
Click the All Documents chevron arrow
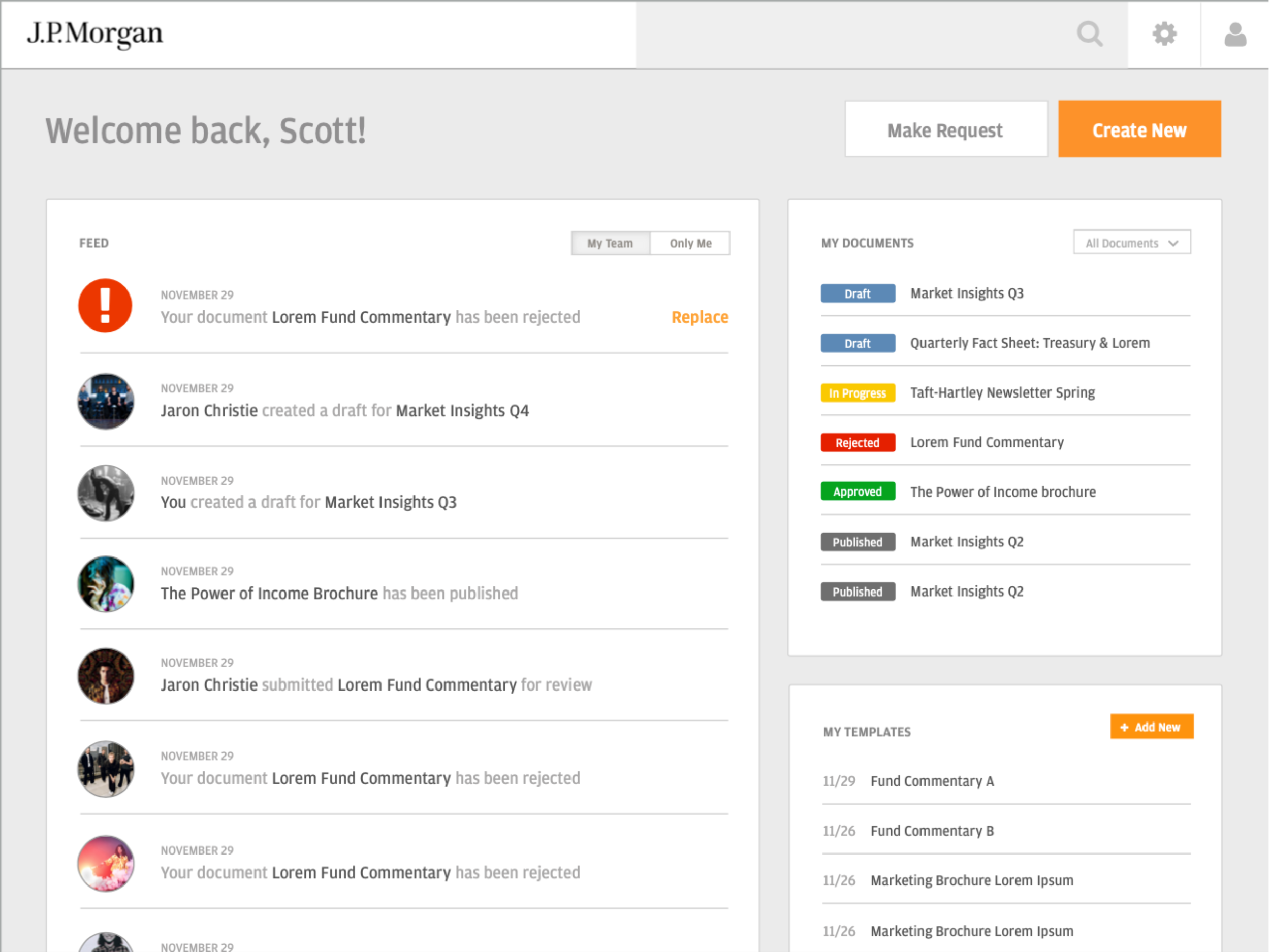1173,243
